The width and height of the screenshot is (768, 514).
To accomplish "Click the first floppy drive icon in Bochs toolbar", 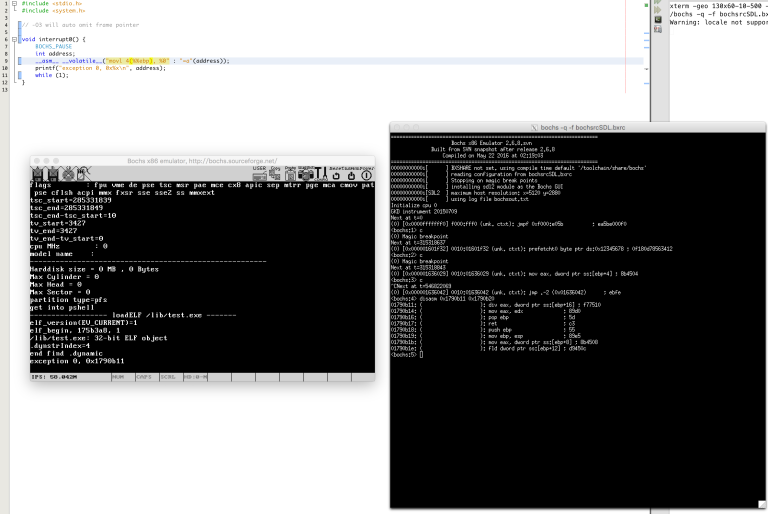I will (x=38, y=174).
